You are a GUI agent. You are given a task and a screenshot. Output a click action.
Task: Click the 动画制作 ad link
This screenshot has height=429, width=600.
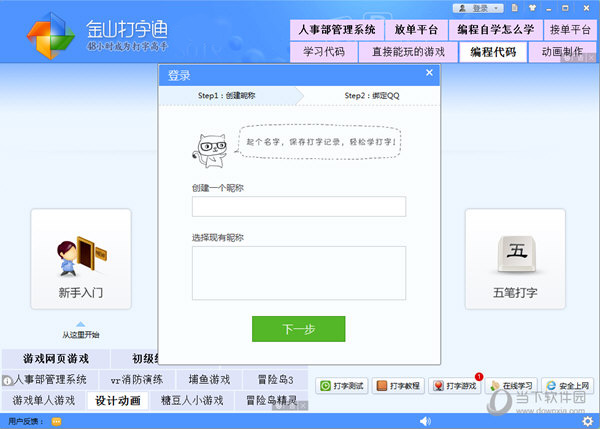pos(562,52)
